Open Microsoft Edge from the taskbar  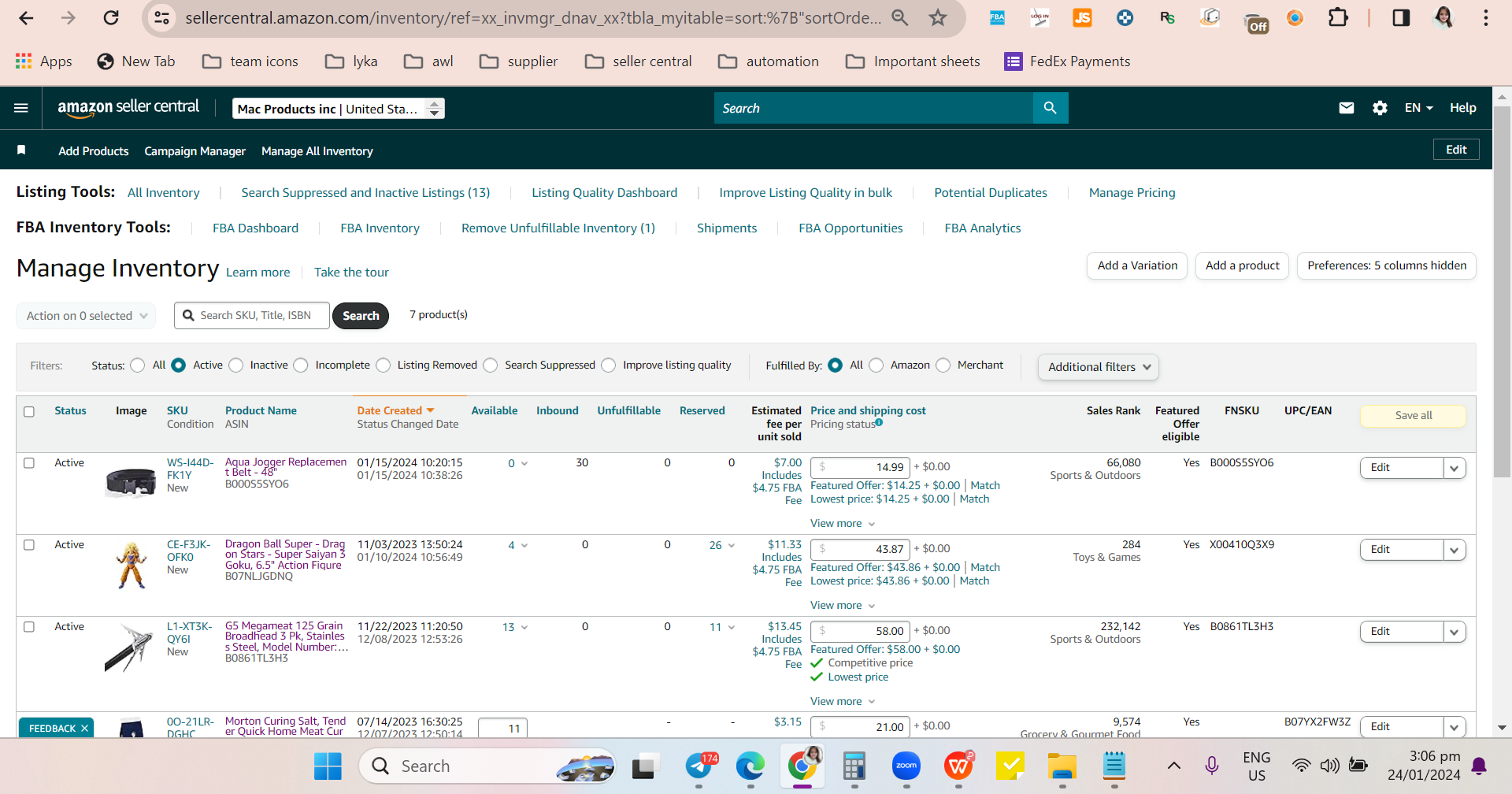pos(750,766)
